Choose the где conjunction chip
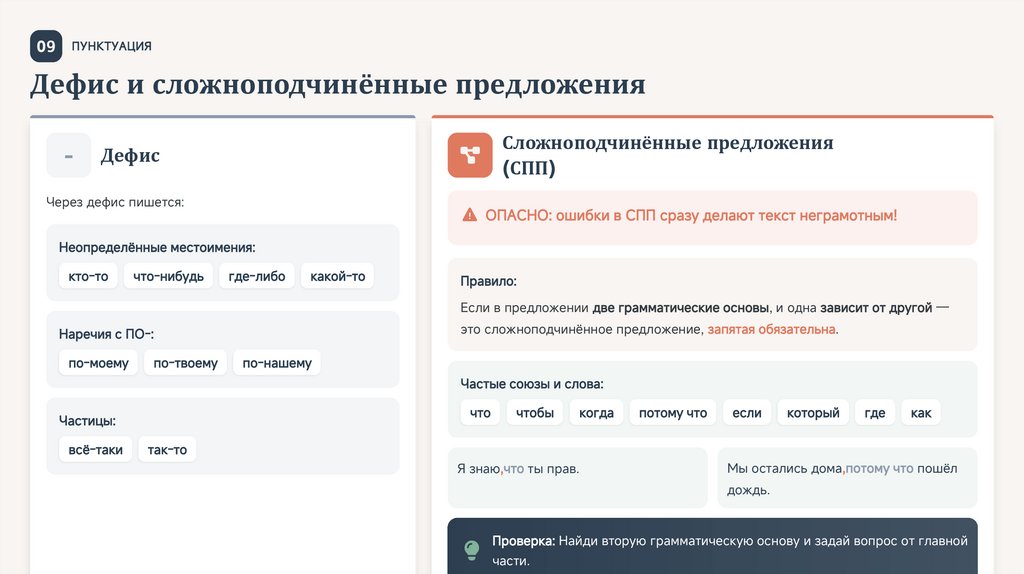This screenshot has width=1024, height=574. click(x=874, y=413)
